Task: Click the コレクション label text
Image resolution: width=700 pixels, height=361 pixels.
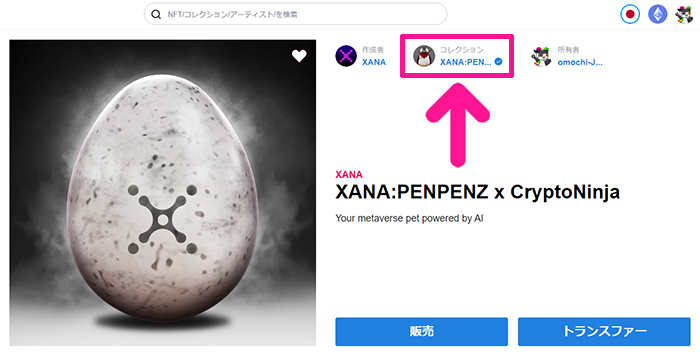Action: pyautogui.click(x=462, y=50)
